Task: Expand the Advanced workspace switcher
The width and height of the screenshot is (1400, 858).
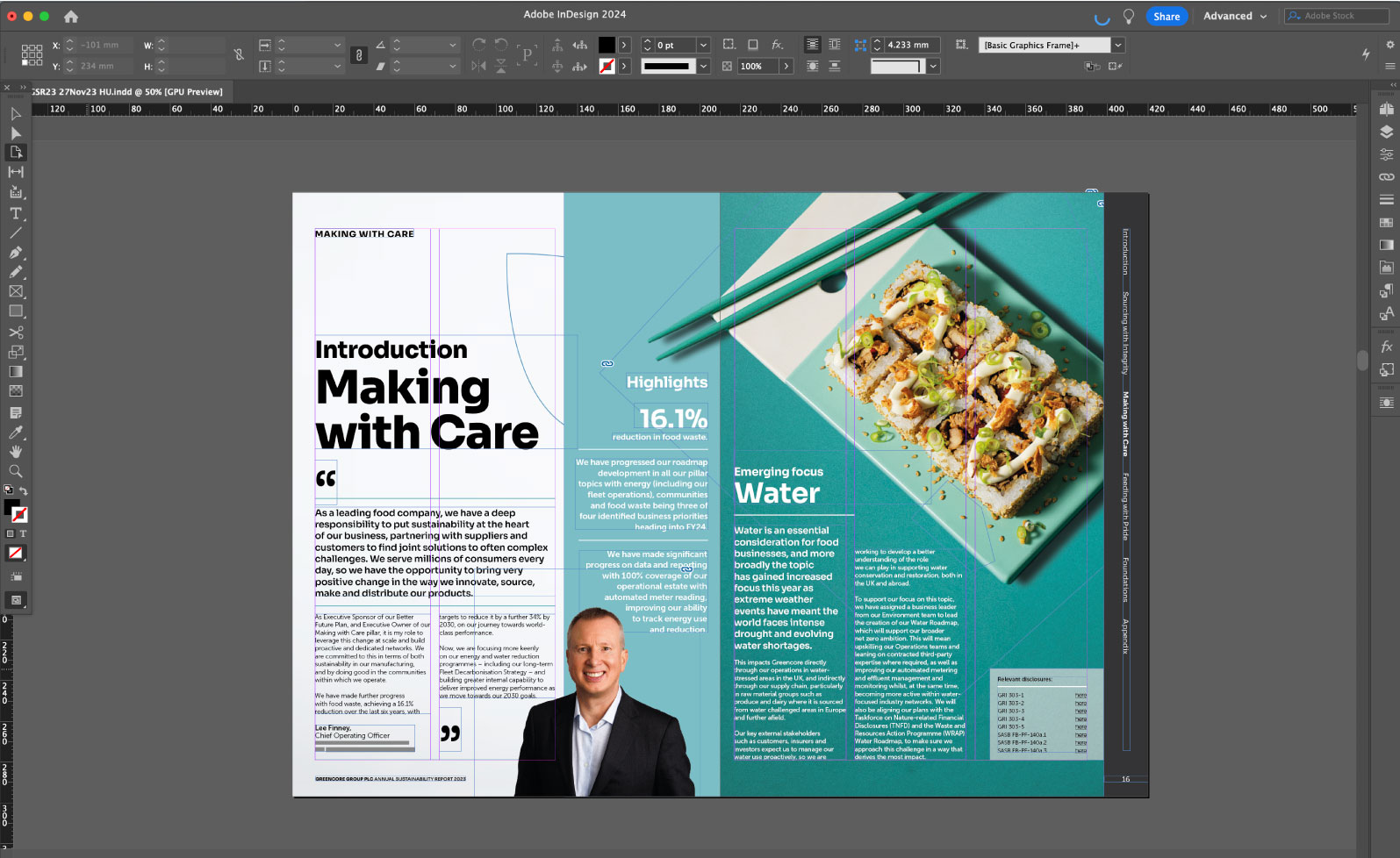Action: [x=1235, y=16]
